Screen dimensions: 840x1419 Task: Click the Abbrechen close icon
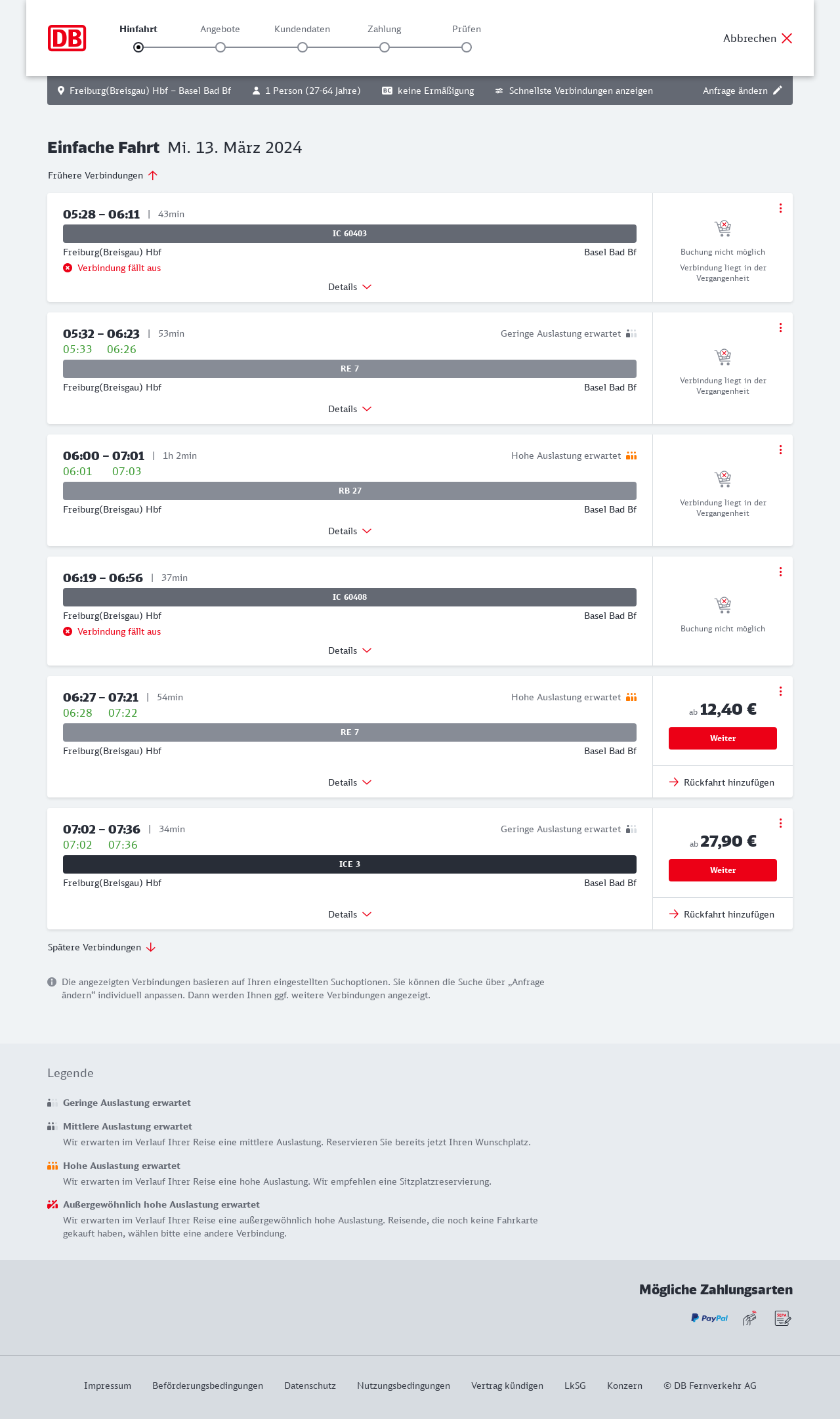click(787, 38)
